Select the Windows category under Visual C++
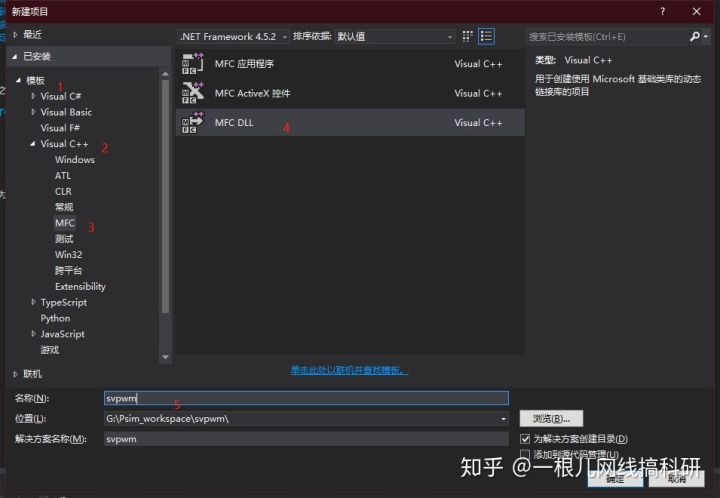The height and width of the screenshot is (498, 720). (75, 160)
